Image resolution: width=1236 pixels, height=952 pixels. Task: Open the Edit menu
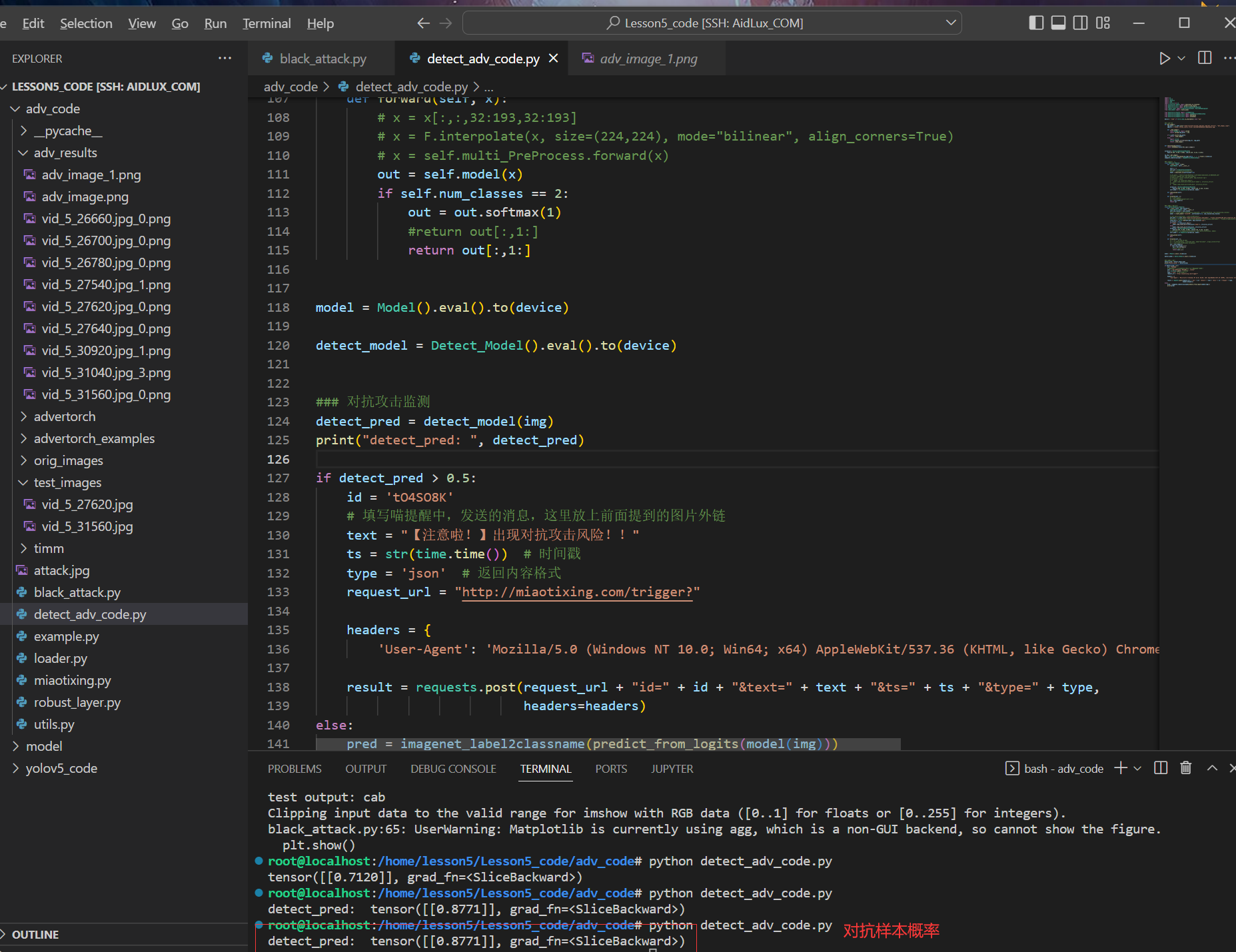pyautogui.click(x=33, y=23)
